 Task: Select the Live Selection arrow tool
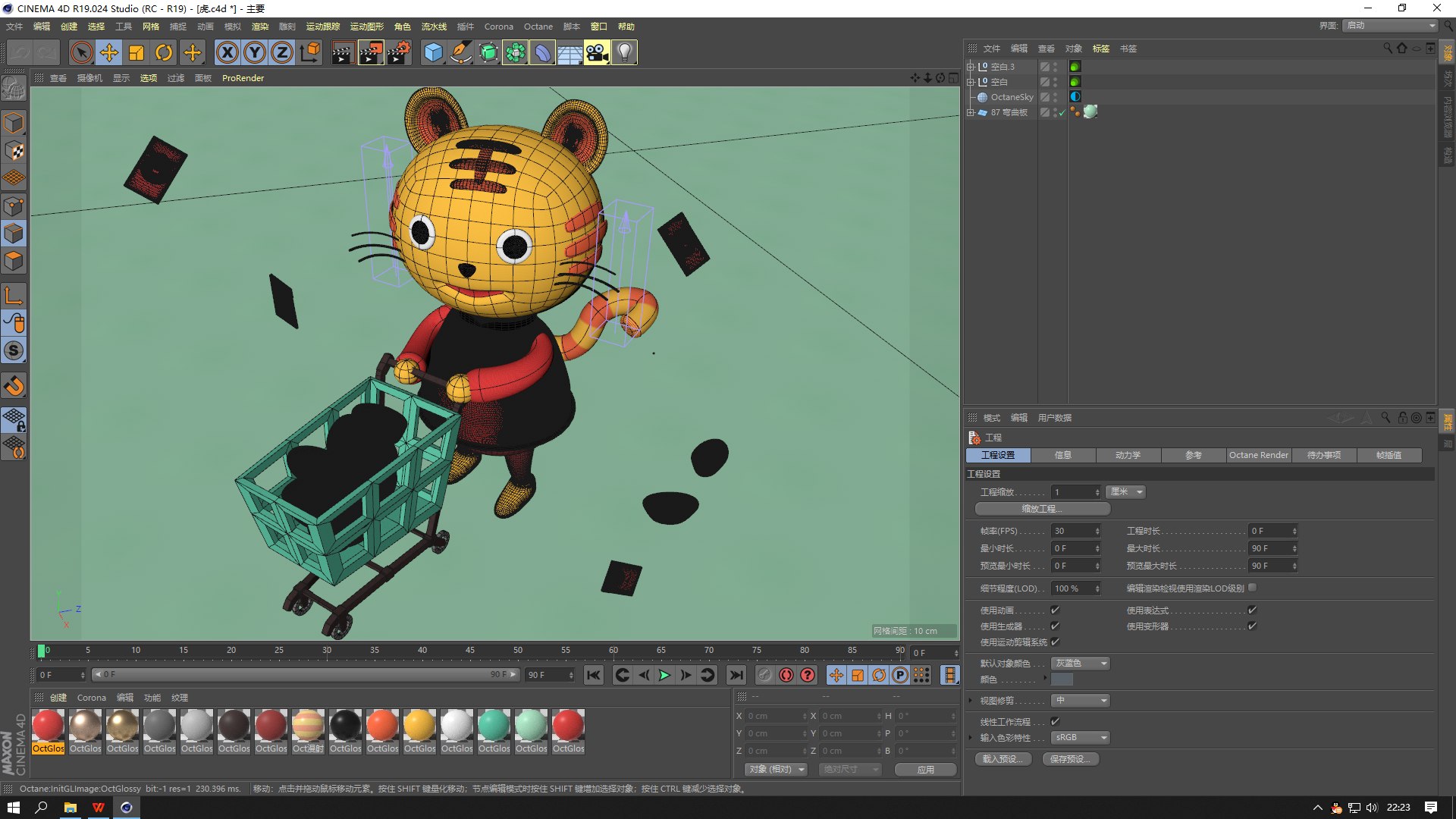click(81, 52)
